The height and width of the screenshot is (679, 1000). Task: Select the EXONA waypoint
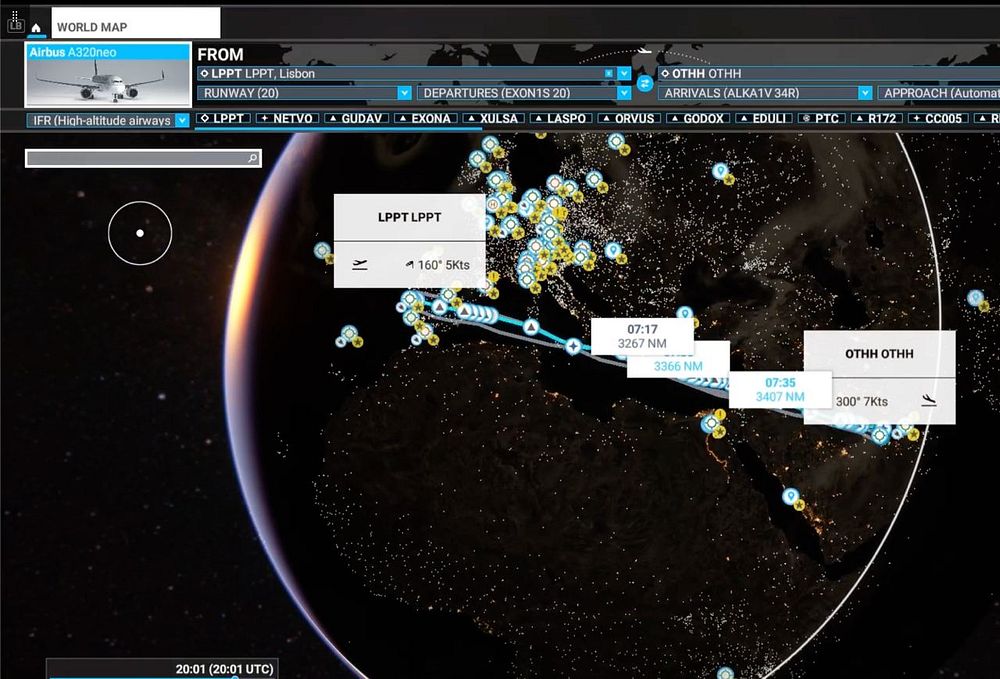[x=425, y=118]
